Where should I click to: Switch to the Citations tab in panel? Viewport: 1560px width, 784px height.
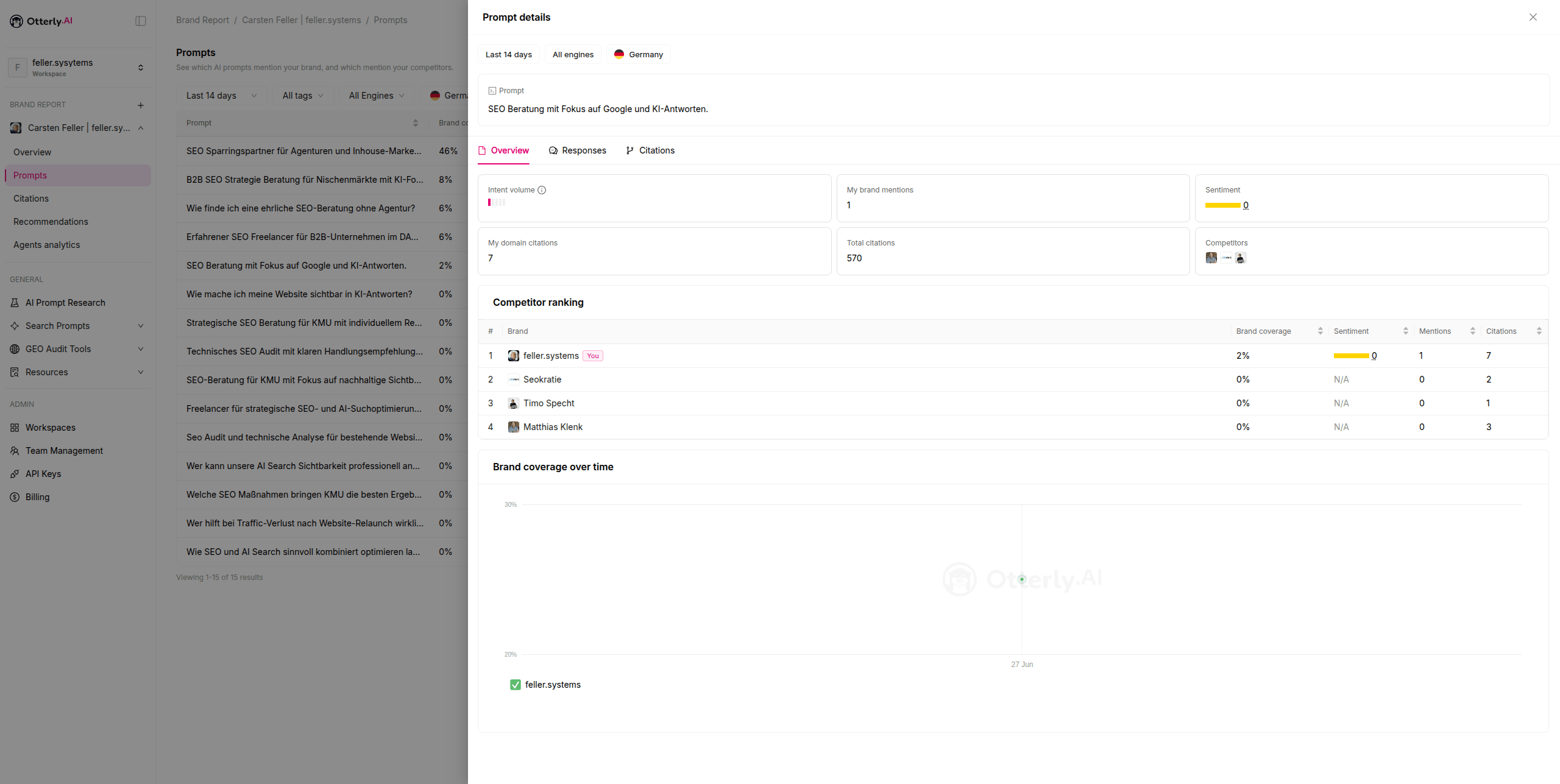(650, 150)
